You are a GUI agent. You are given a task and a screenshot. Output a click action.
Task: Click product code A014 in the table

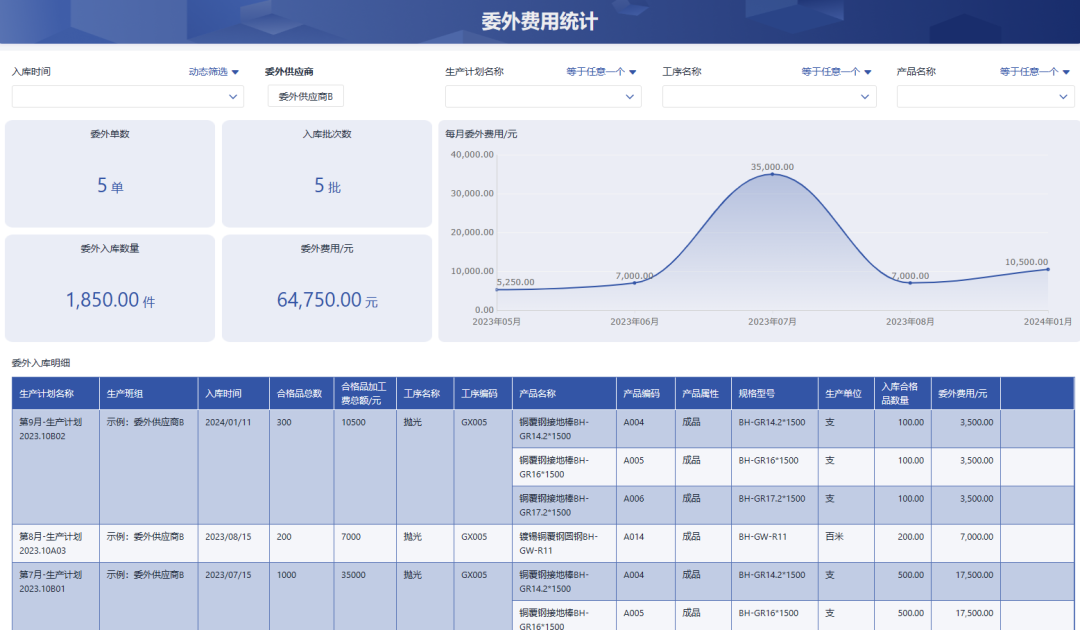pos(634,537)
